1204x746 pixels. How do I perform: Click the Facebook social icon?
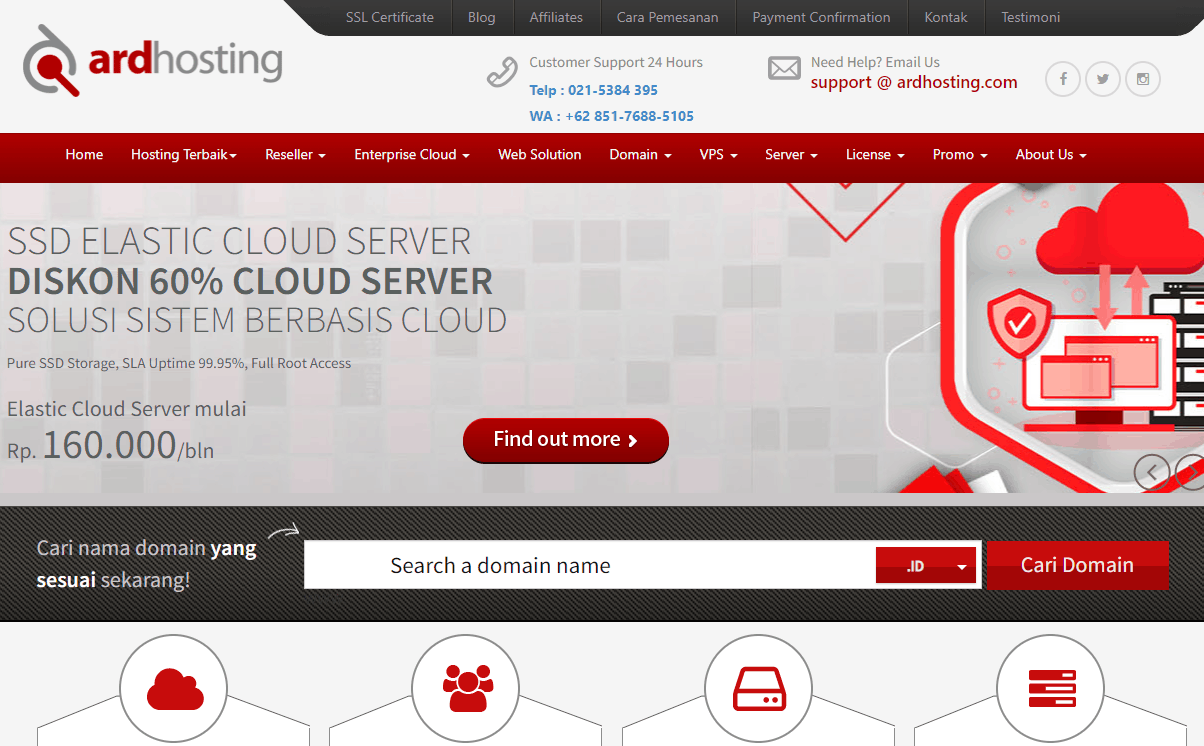1063,79
